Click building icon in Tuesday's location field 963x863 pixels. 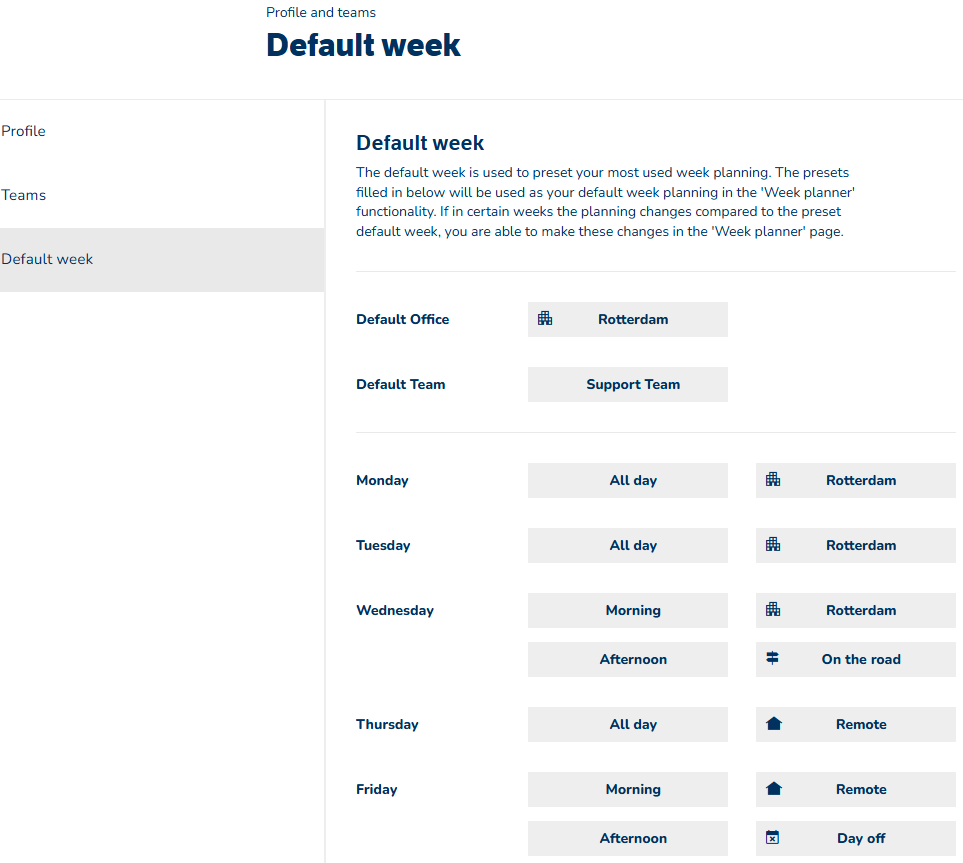click(773, 545)
